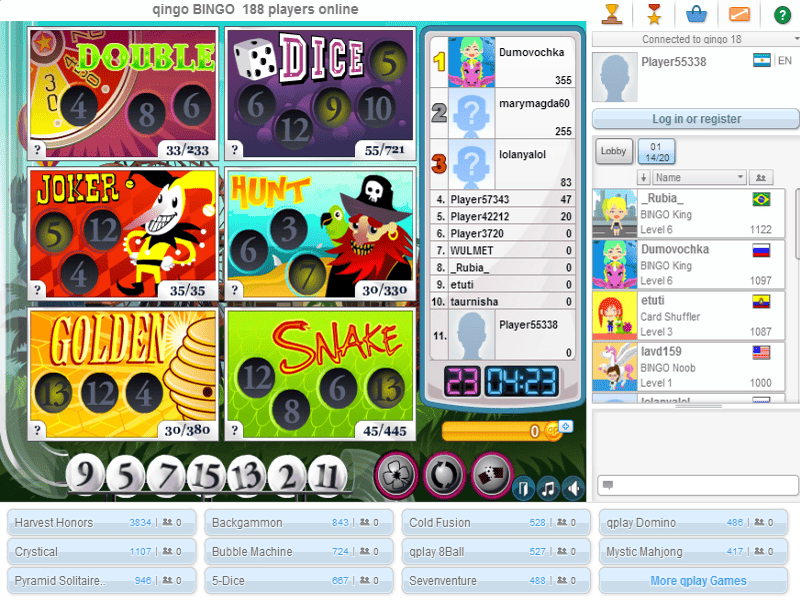
Task: Switch to the Lobby tab
Action: [614, 151]
